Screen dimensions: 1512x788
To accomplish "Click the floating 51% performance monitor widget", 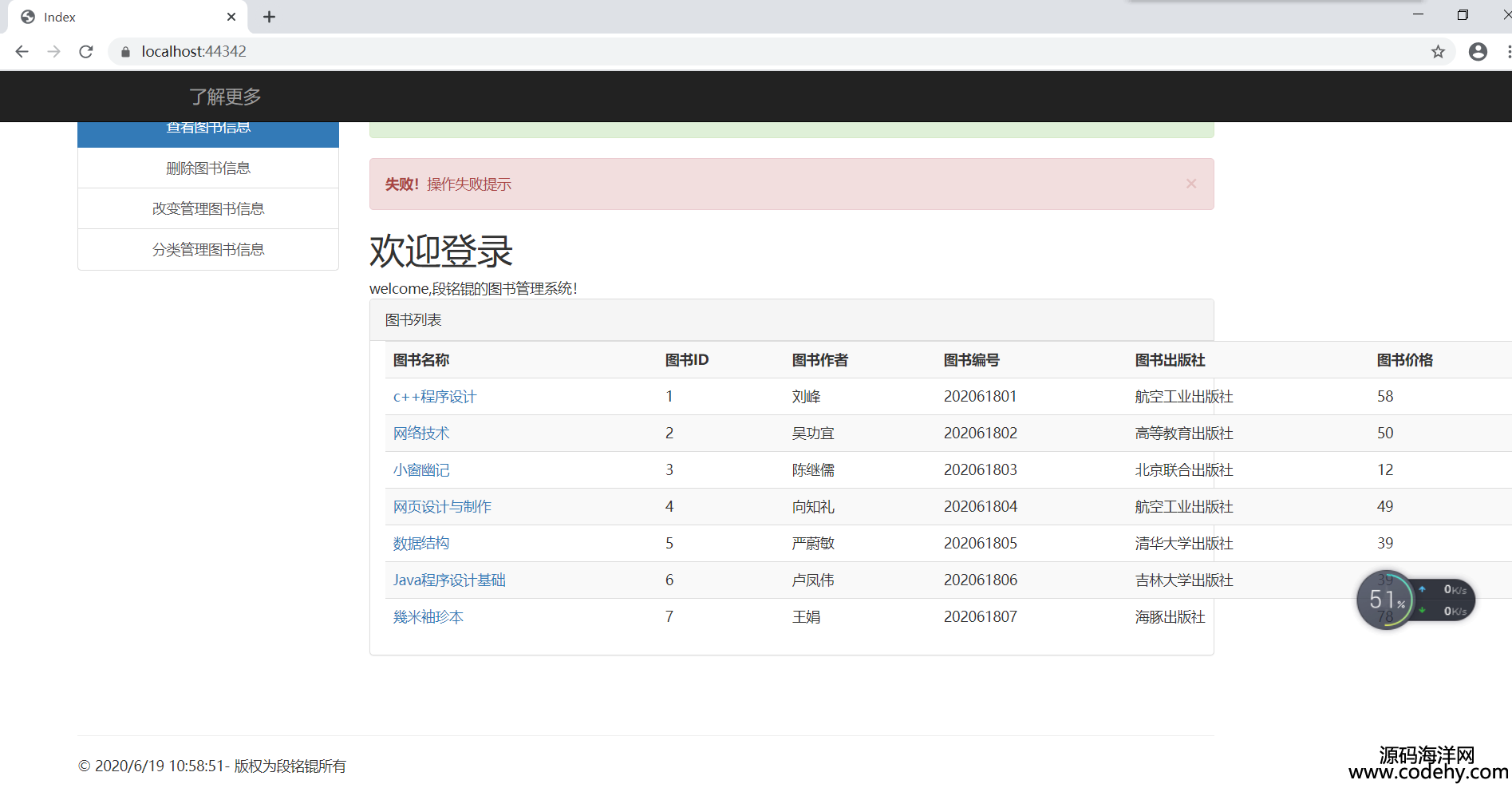I will (1387, 600).
